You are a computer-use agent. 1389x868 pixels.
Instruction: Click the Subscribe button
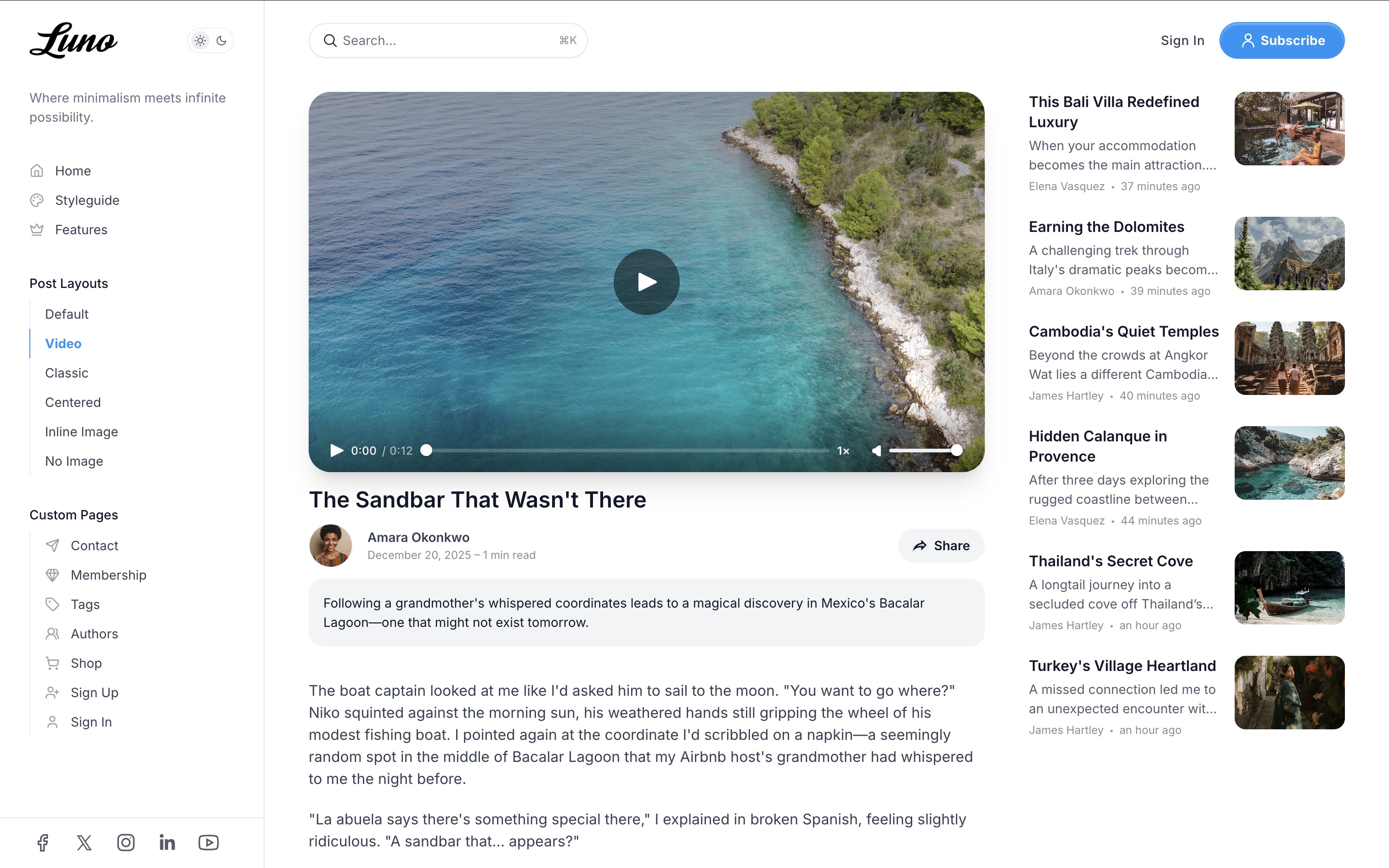coord(1282,40)
